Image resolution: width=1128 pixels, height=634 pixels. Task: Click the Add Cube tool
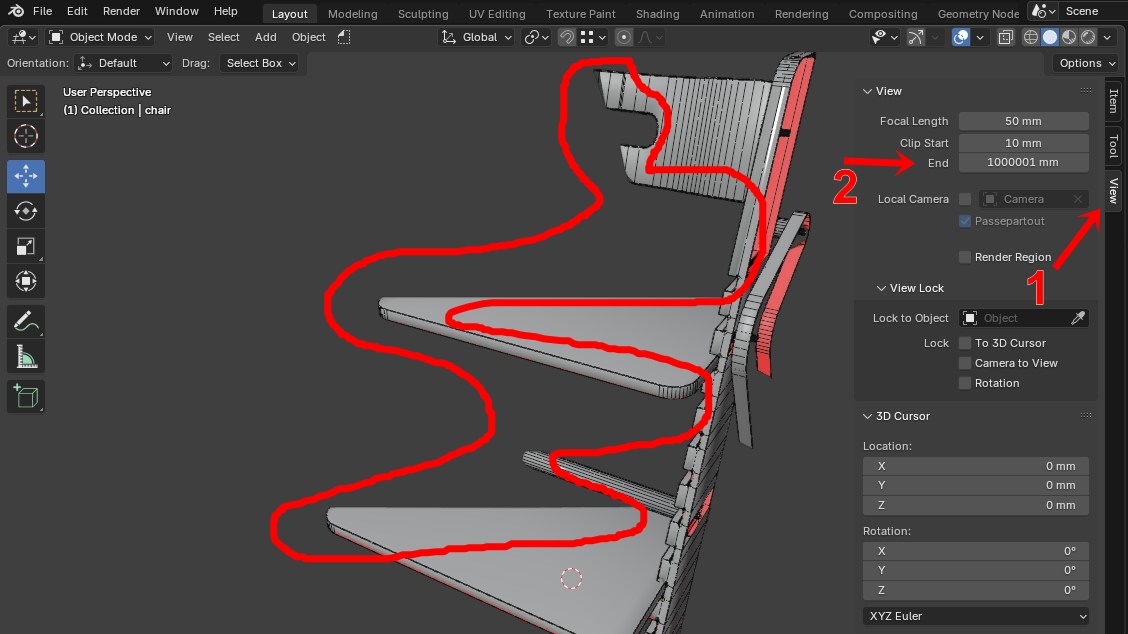26,396
